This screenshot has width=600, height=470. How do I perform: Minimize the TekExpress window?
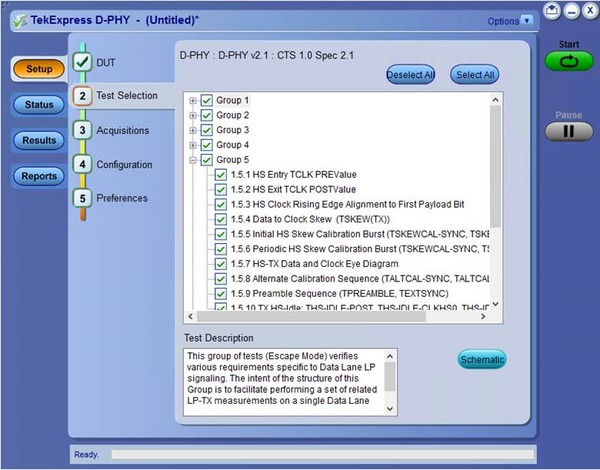[x=572, y=11]
